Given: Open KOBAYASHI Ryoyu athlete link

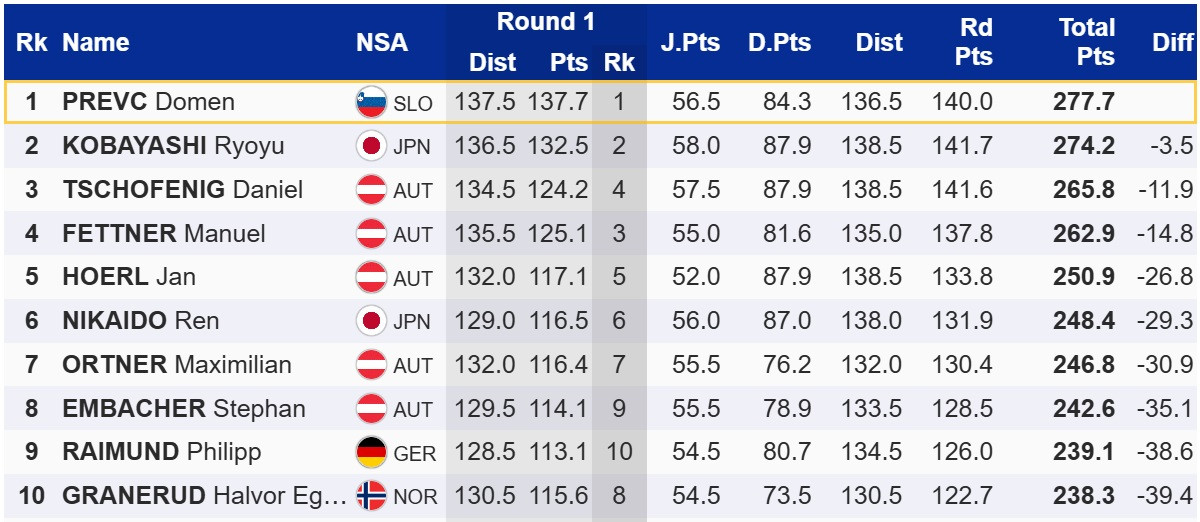Looking at the screenshot, I should (x=173, y=146).
